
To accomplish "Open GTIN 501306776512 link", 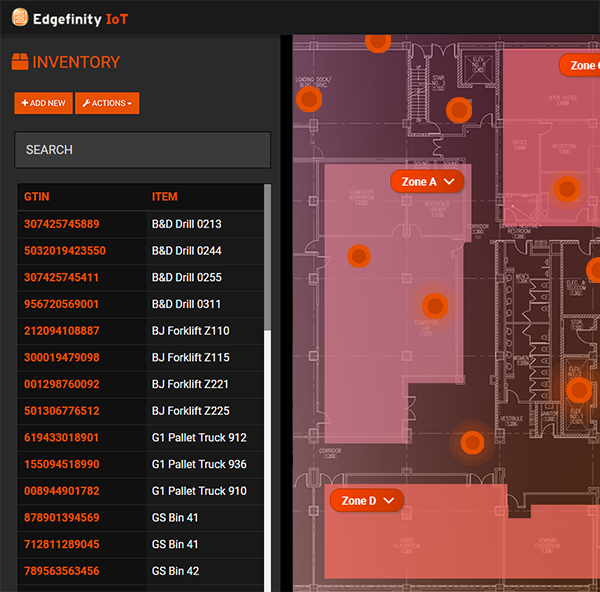I will (x=62, y=411).
